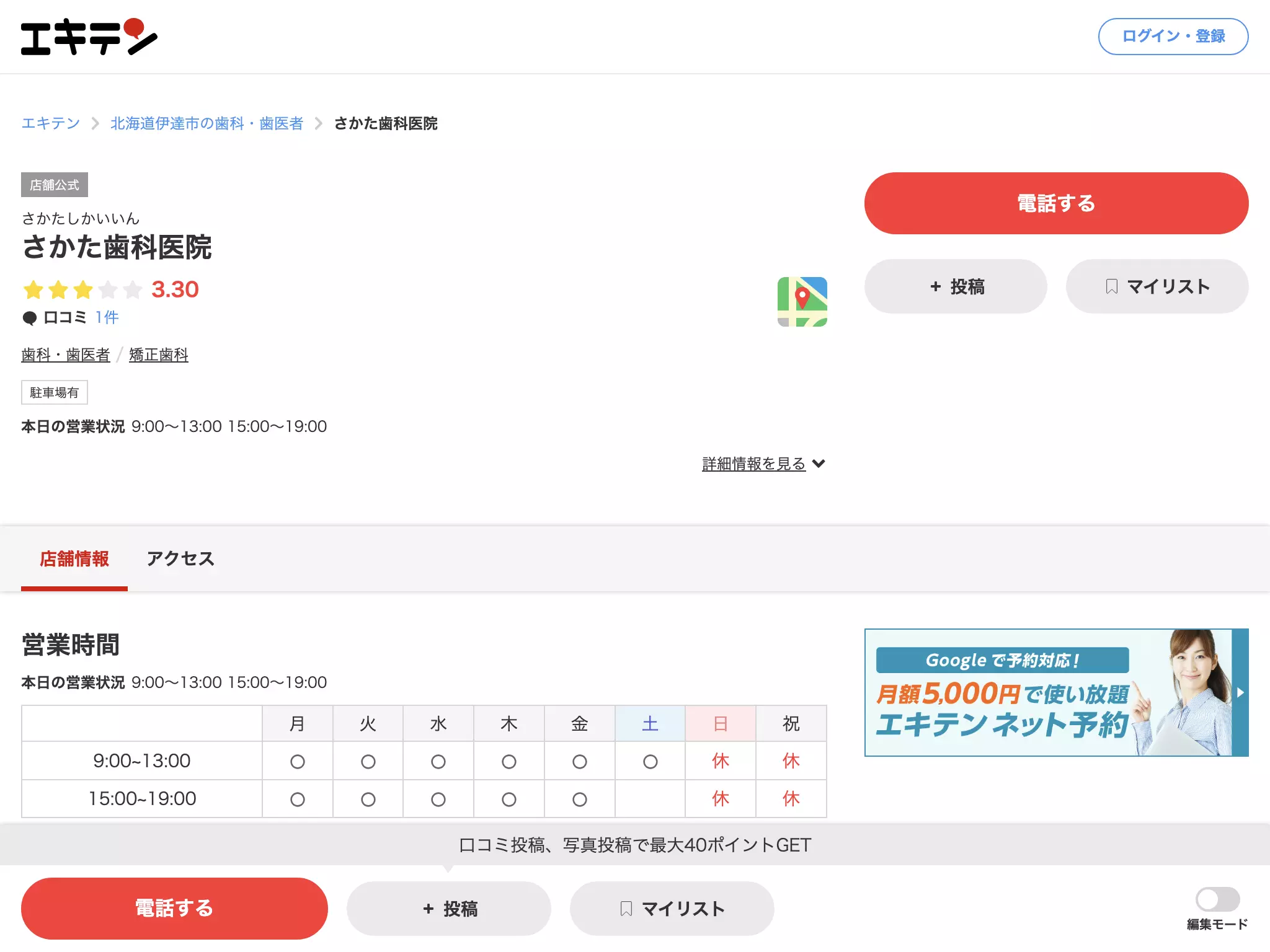Viewport: 1270px width, 952px height.
Task: Click the star rating 3.30
Action: coord(110,289)
